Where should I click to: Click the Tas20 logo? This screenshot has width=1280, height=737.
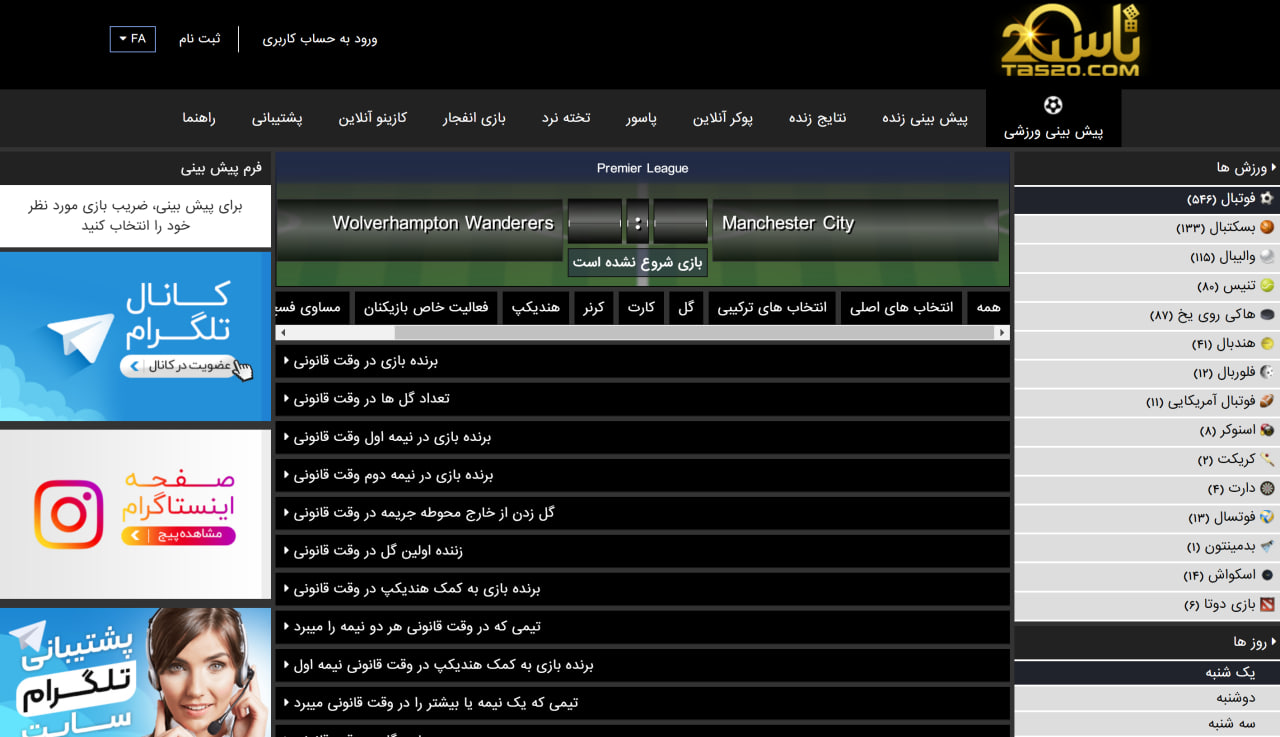1070,42
